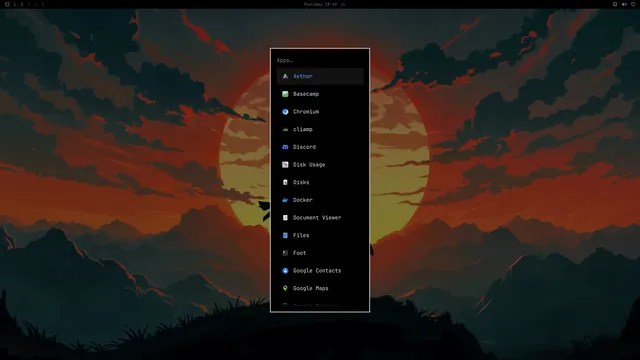The width and height of the screenshot is (640, 360).
Task: Launch Google Maps via its pin icon
Action: (285, 288)
